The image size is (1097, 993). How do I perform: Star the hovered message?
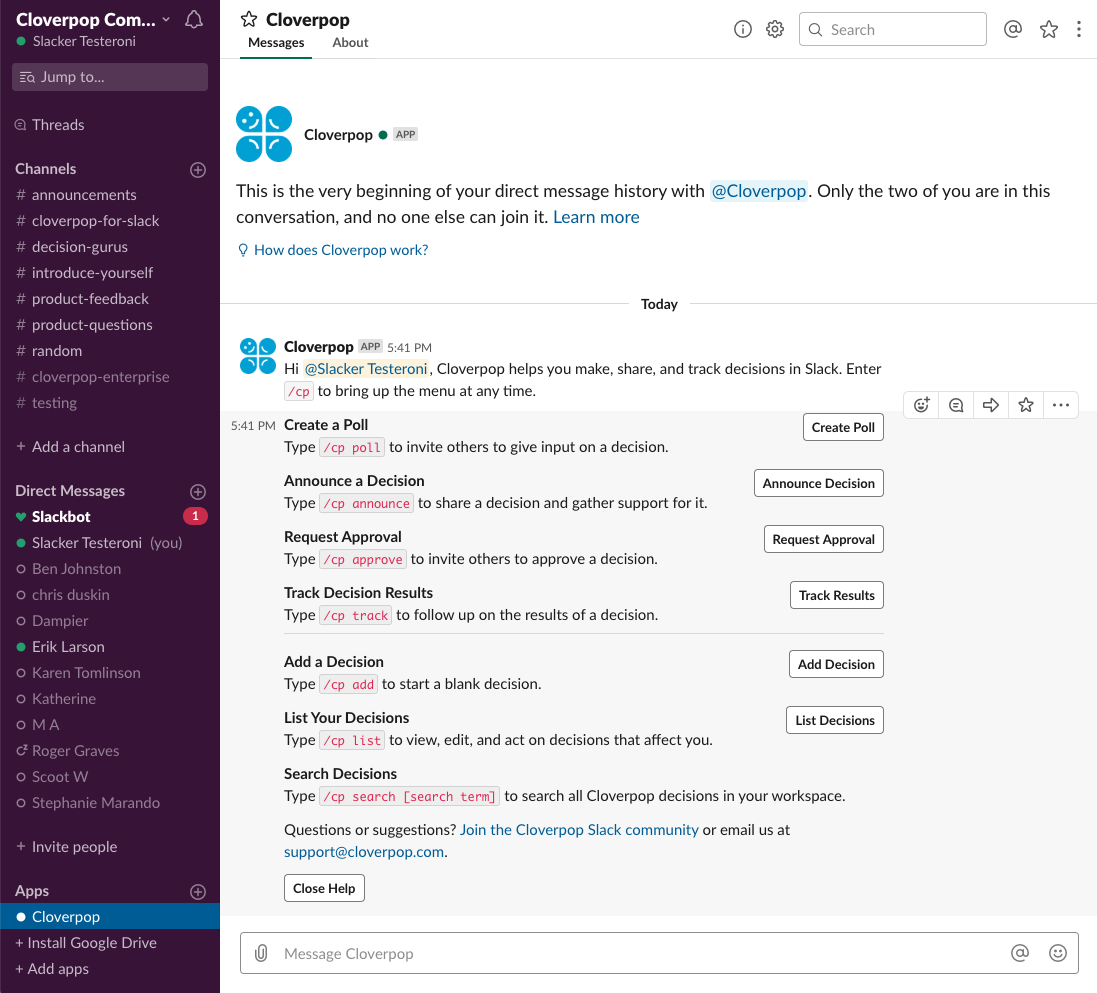(1026, 405)
